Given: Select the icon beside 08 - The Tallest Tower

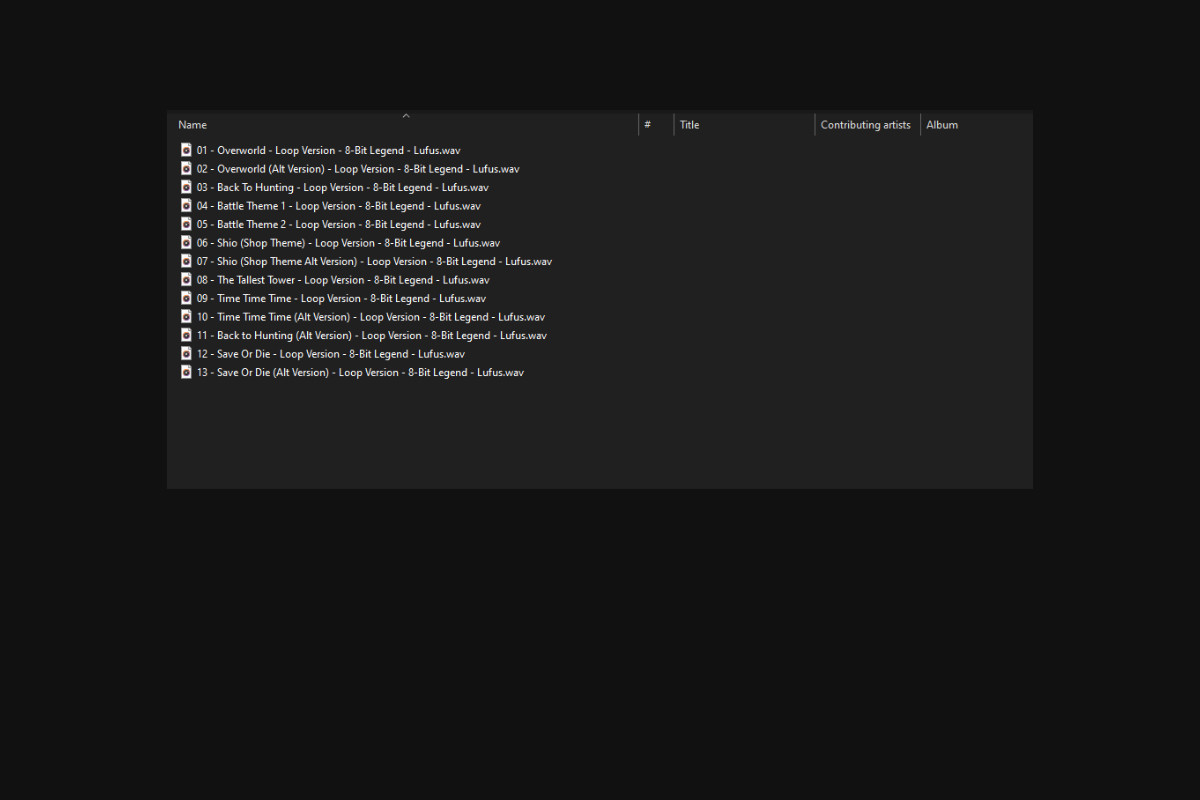Looking at the screenshot, I should (185, 280).
